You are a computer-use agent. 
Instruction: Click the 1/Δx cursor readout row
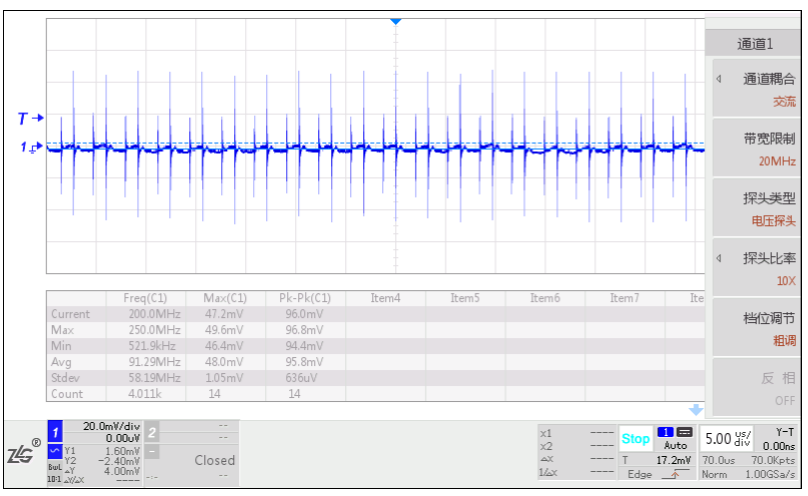click(577, 472)
